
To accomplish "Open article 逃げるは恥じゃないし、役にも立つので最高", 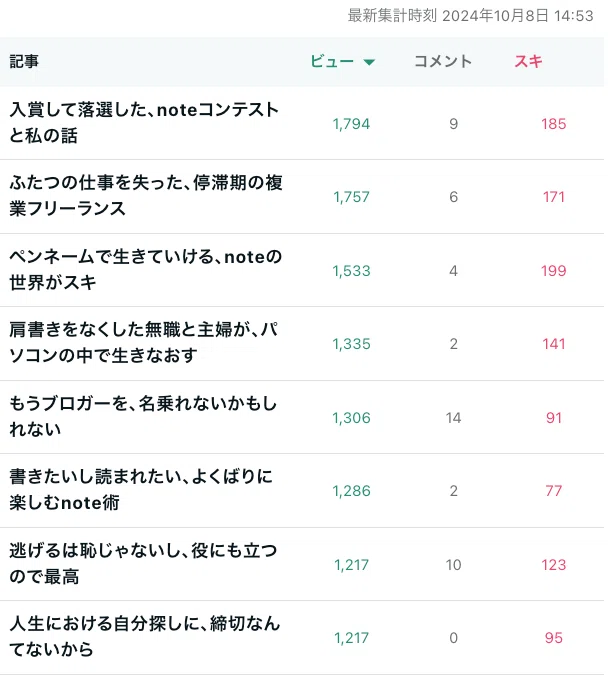I will click(143, 563).
